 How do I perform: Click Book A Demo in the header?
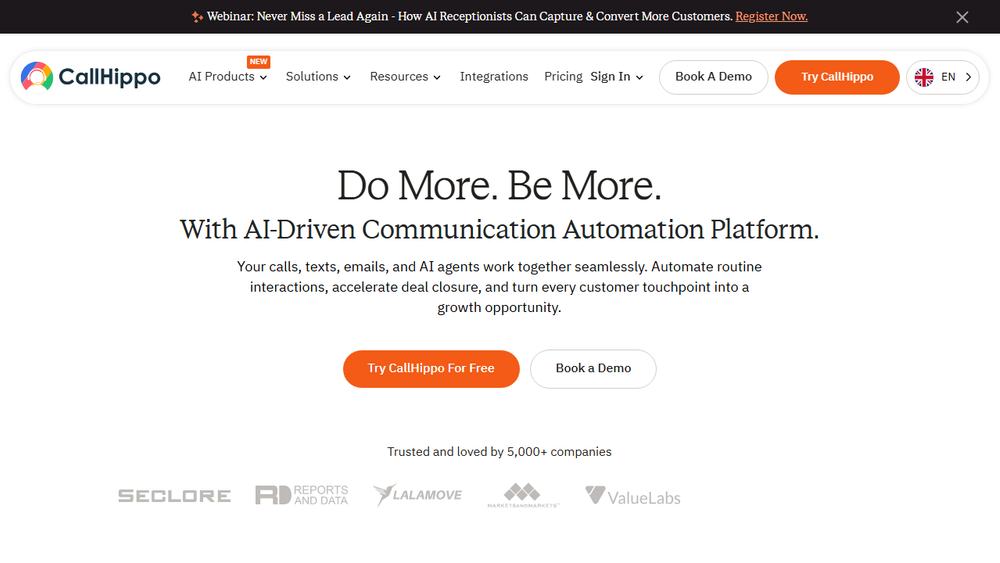coord(713,77)
